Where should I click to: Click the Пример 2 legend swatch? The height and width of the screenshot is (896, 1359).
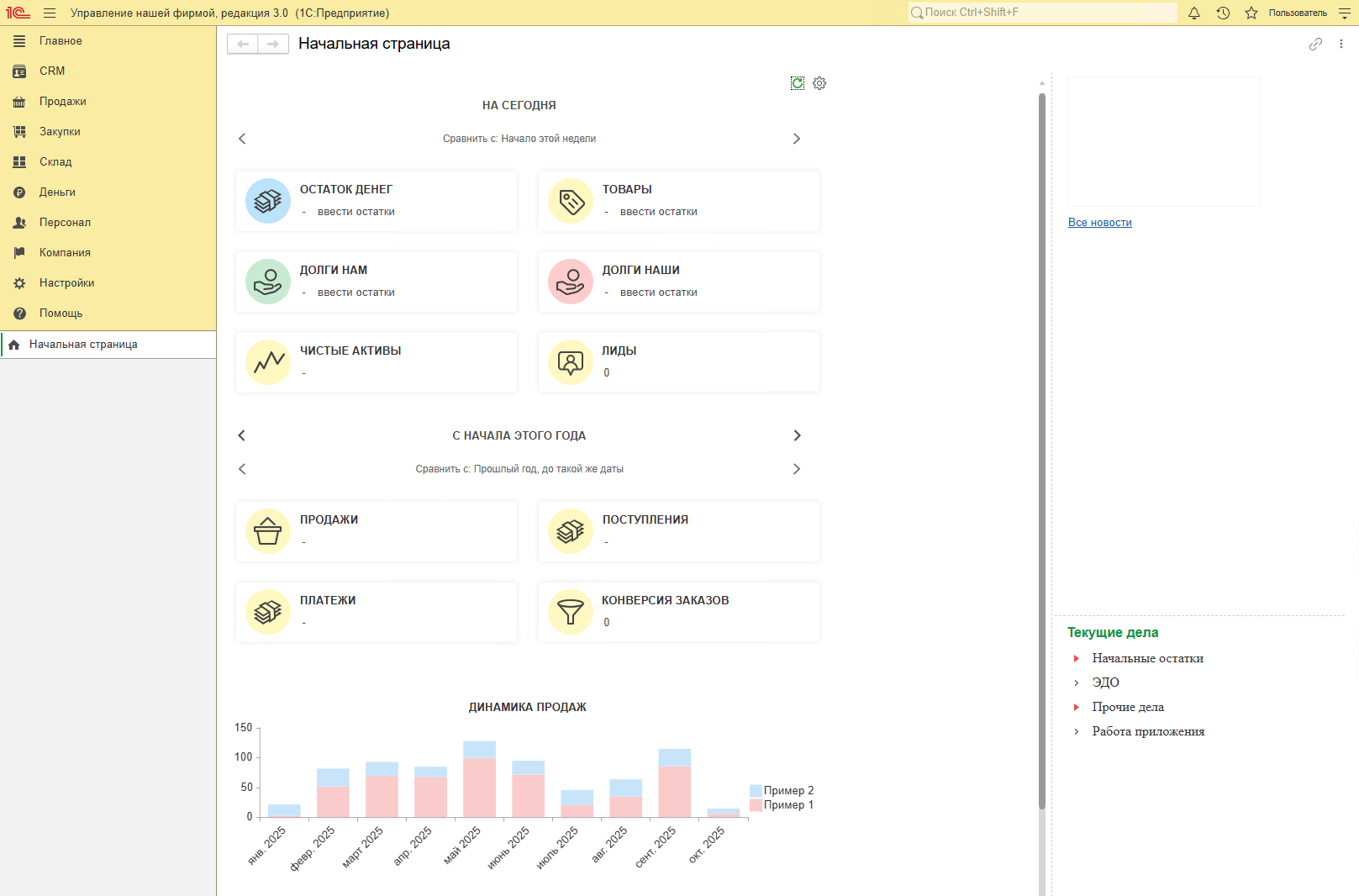click(x=756, y=790)
